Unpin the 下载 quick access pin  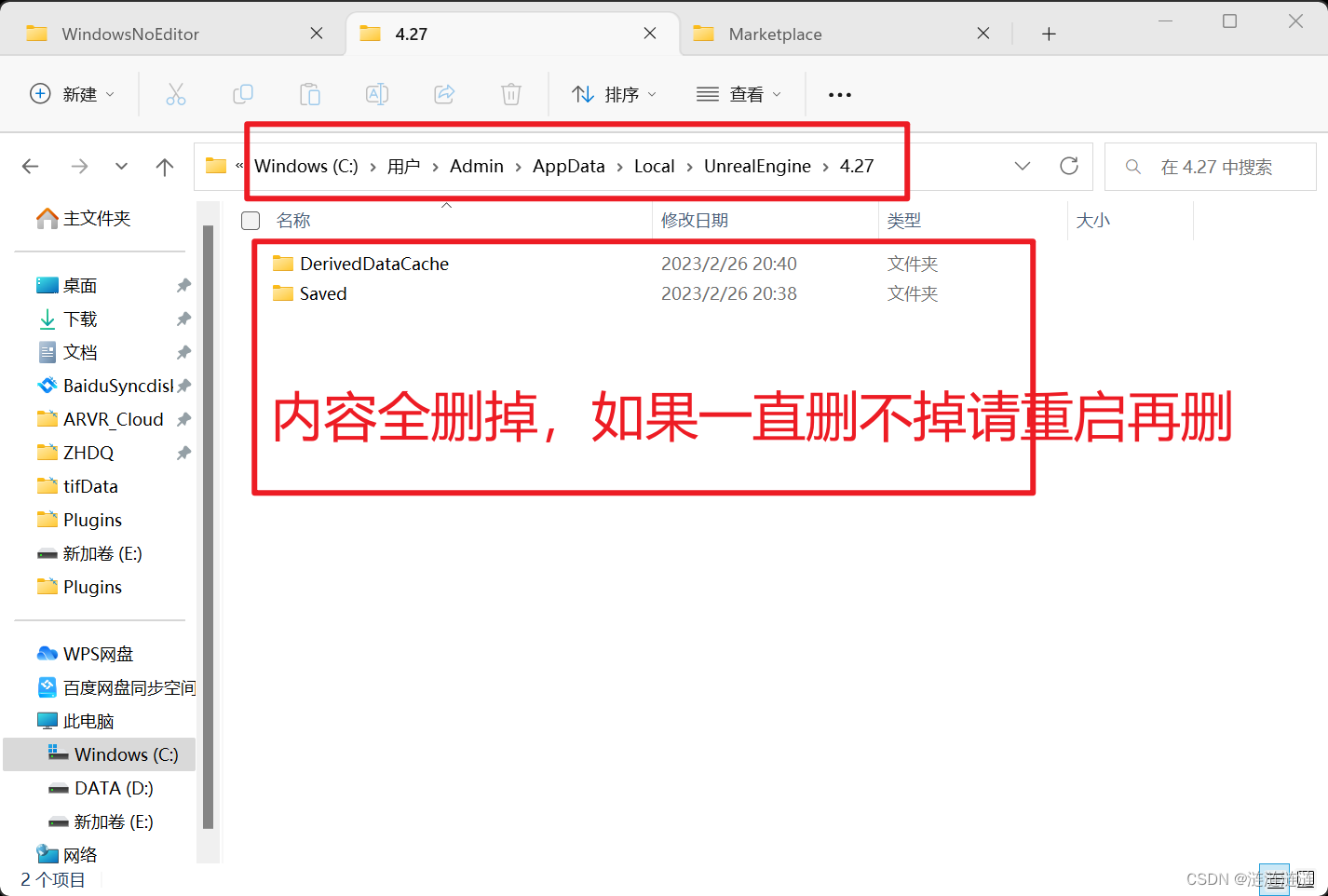(x=183, y=319)
